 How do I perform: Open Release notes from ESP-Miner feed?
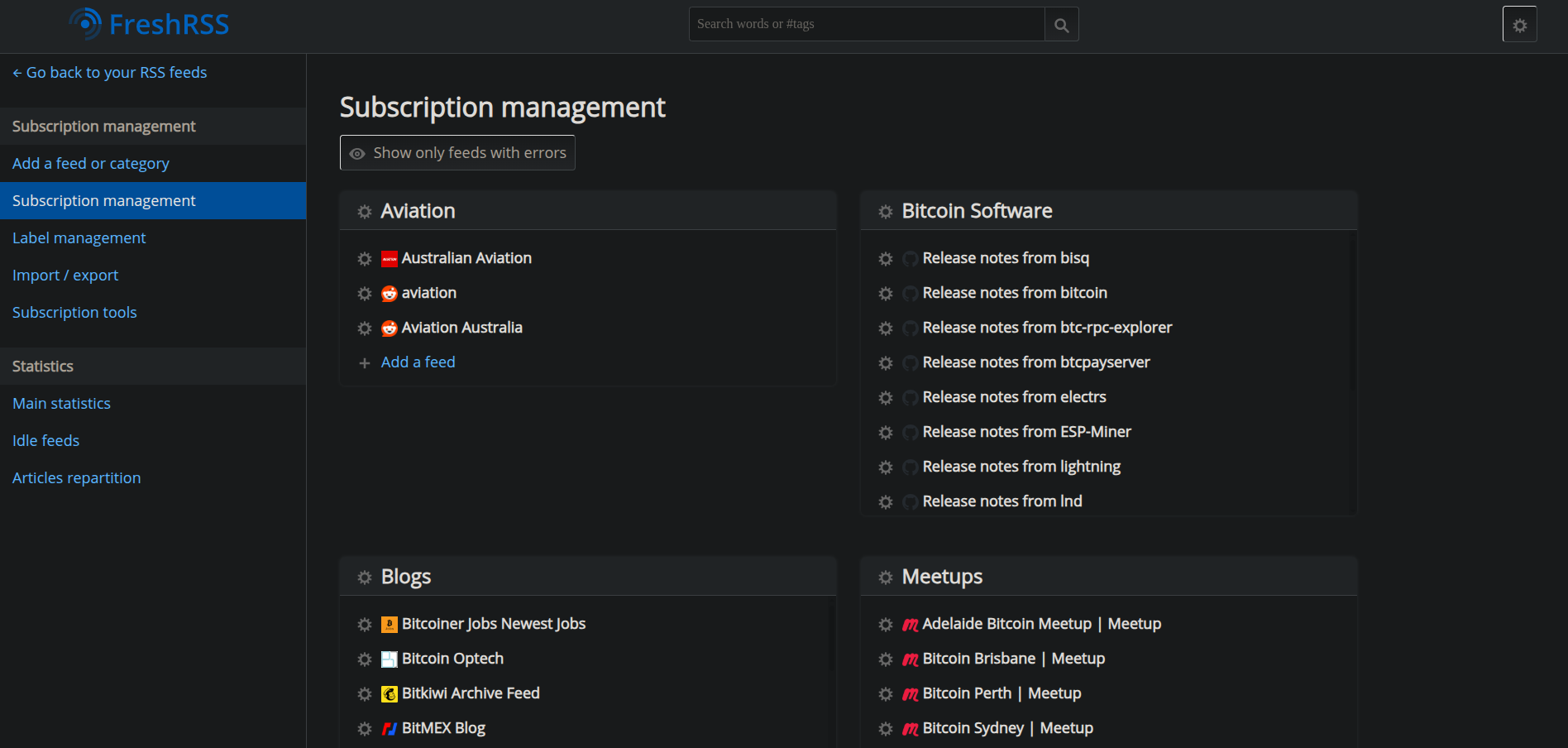click(1026, 432)
